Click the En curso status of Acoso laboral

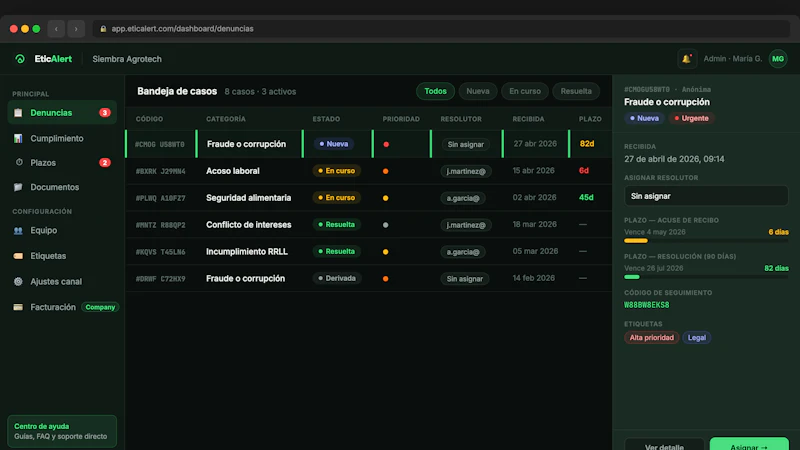[337, 171]
